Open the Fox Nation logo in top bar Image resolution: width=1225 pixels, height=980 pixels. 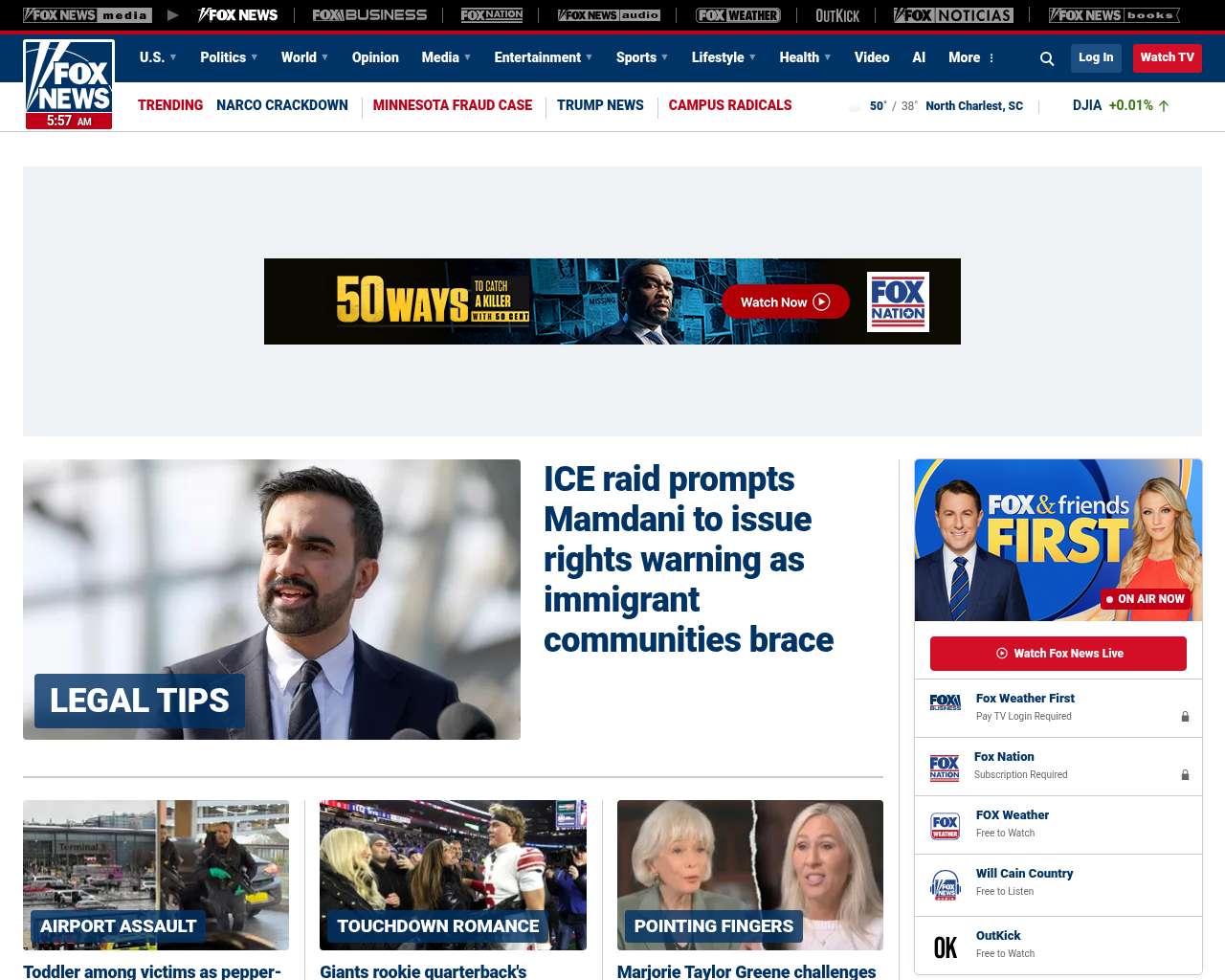[492, 15]
